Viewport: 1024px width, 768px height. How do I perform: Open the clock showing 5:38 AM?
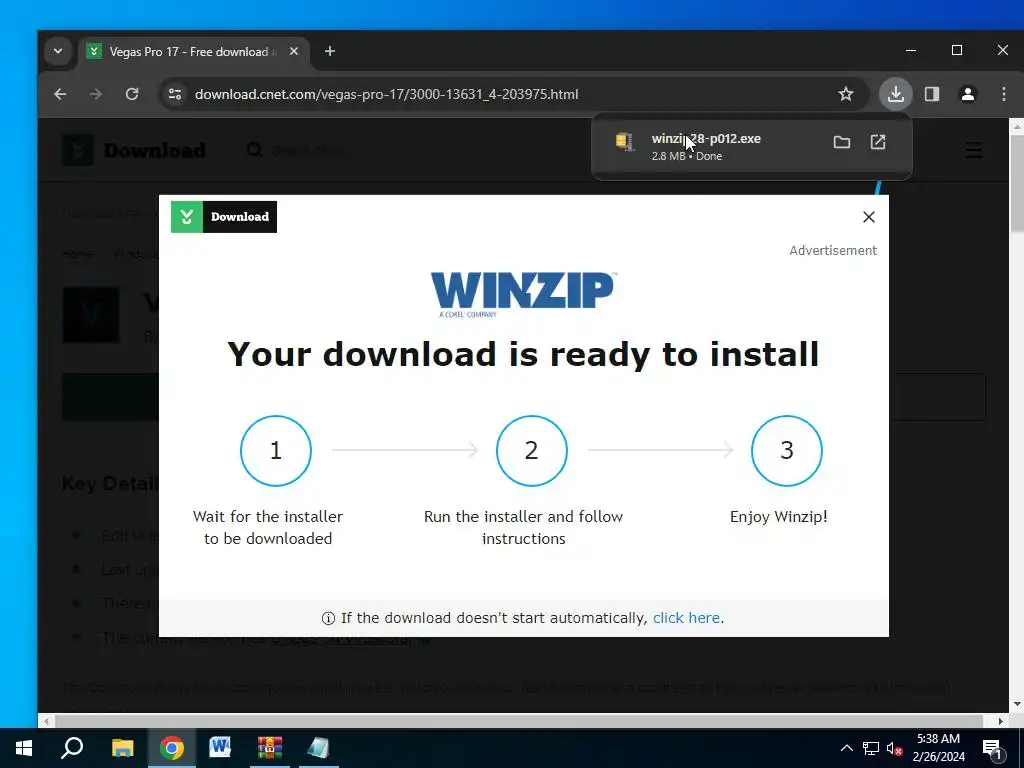pos(938,748)
